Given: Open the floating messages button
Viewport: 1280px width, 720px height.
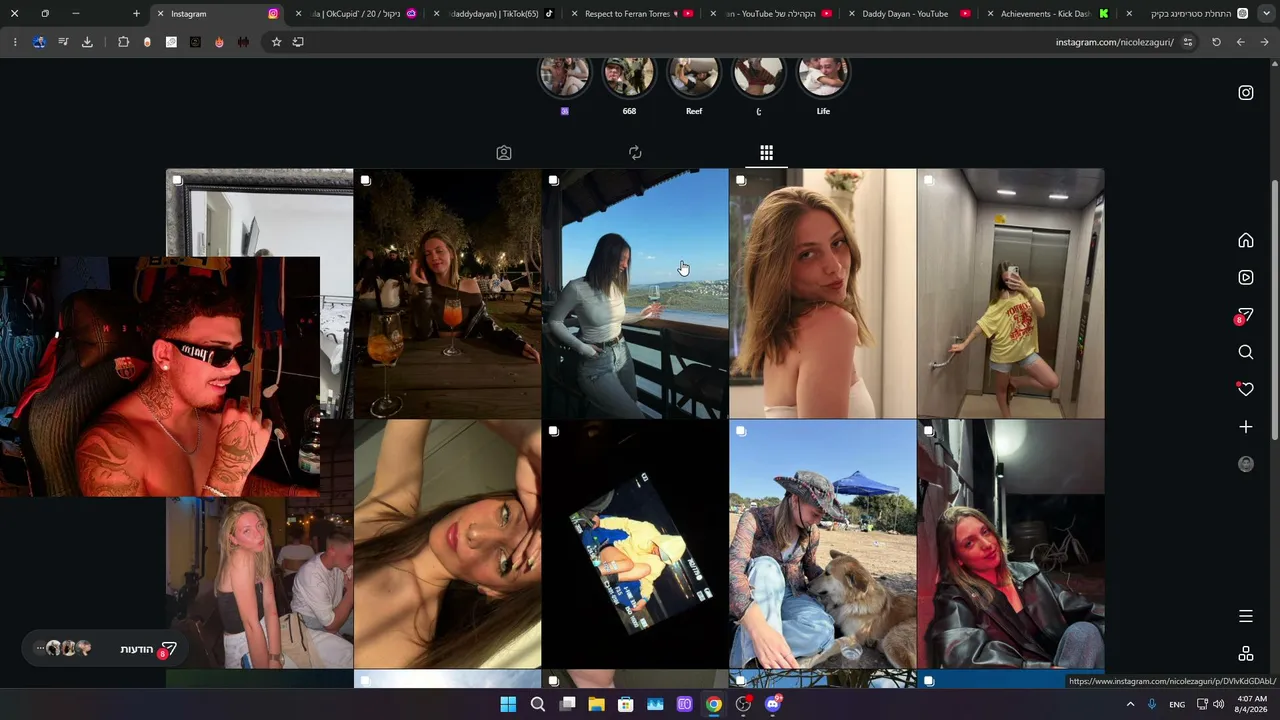Looking at the screenshot, I should 104,649.
